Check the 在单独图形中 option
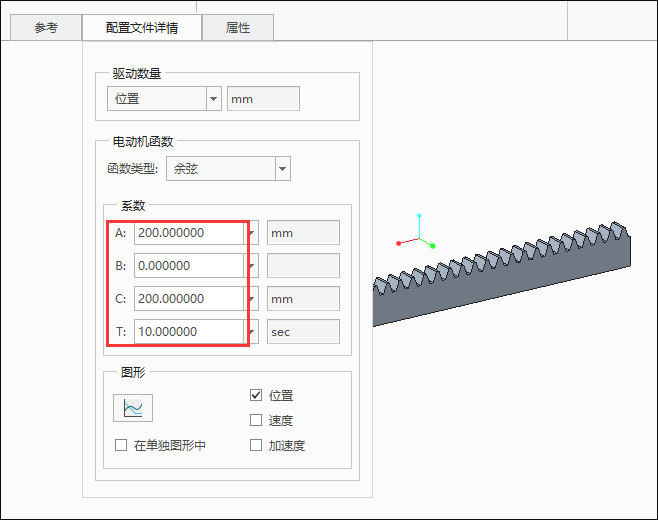658x520 pixels. 121,445
